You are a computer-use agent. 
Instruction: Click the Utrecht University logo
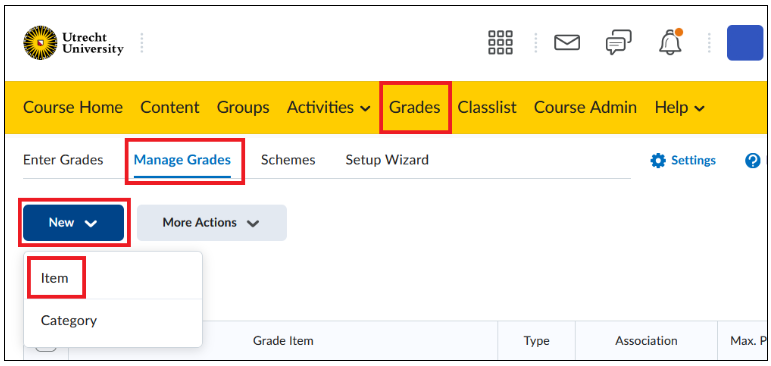73,43
